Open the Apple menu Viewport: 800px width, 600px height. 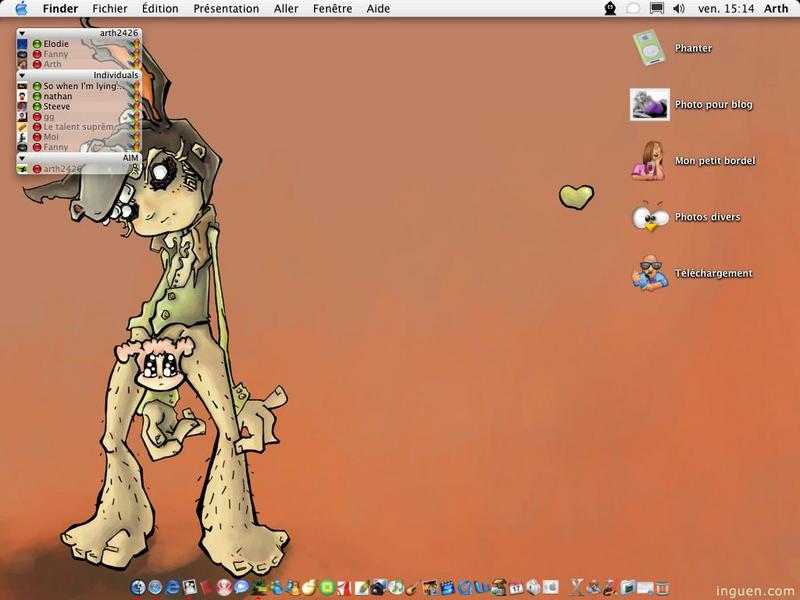(x=21, y=8)
